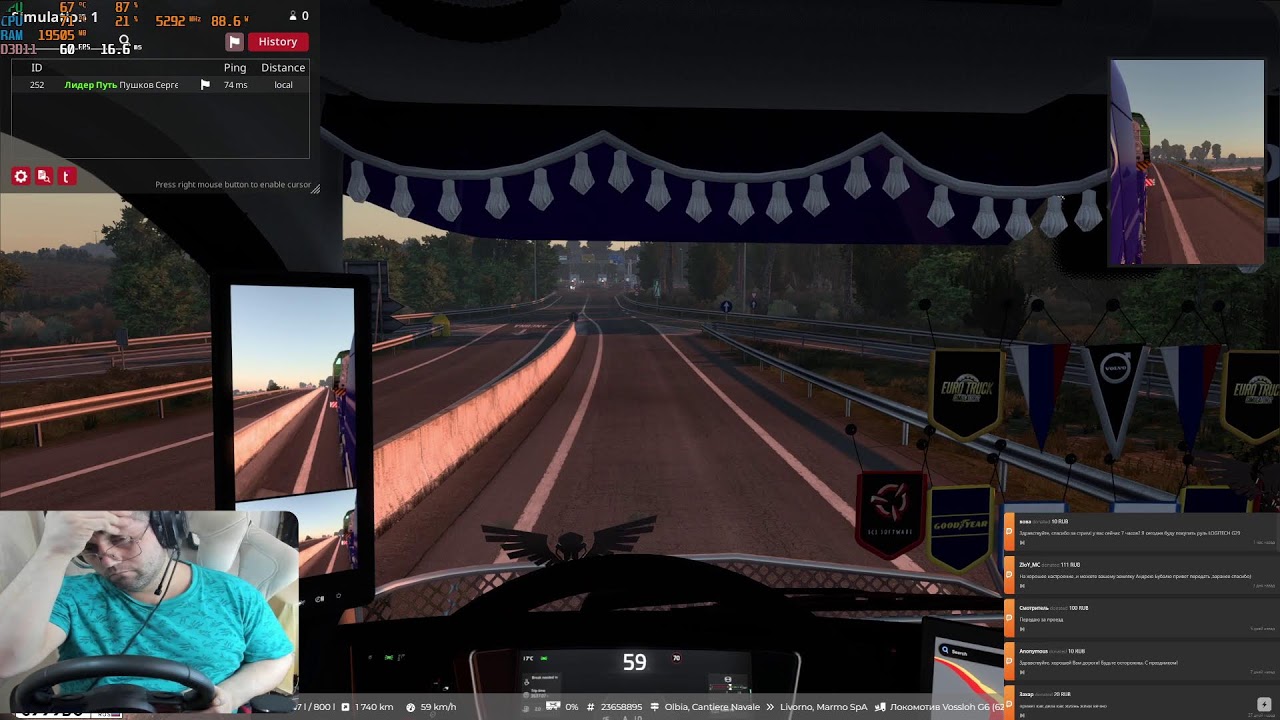Click the lightning bolt button in donations panel
Image resolution: width=1280 pixels, height=720 pixels.
click(1264, 704)
